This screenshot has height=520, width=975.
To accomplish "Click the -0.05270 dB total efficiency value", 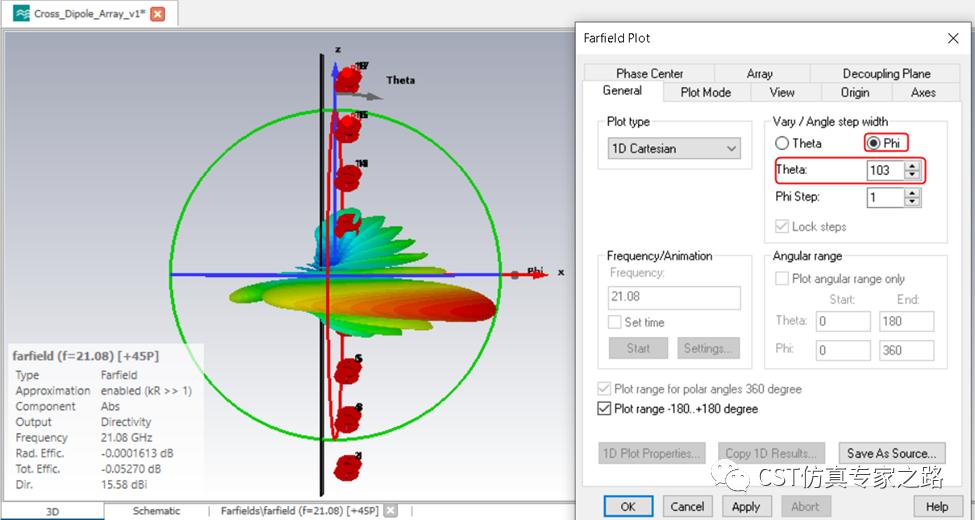I will (131, 468).
